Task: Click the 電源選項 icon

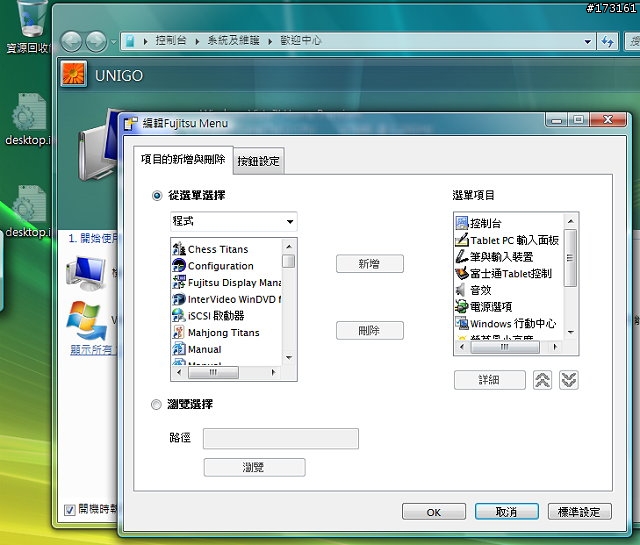Action: click(x=462, y=306)
